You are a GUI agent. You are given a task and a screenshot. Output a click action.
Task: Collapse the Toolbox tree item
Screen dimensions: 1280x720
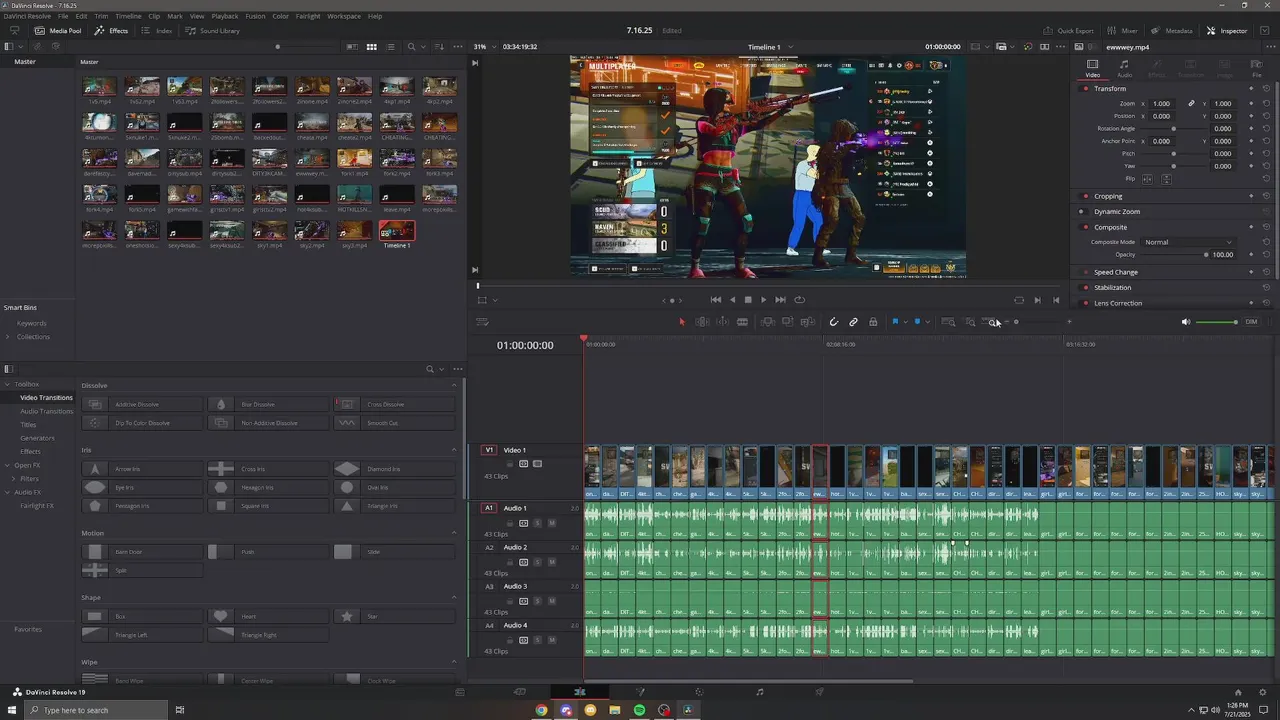coord(7,384)
